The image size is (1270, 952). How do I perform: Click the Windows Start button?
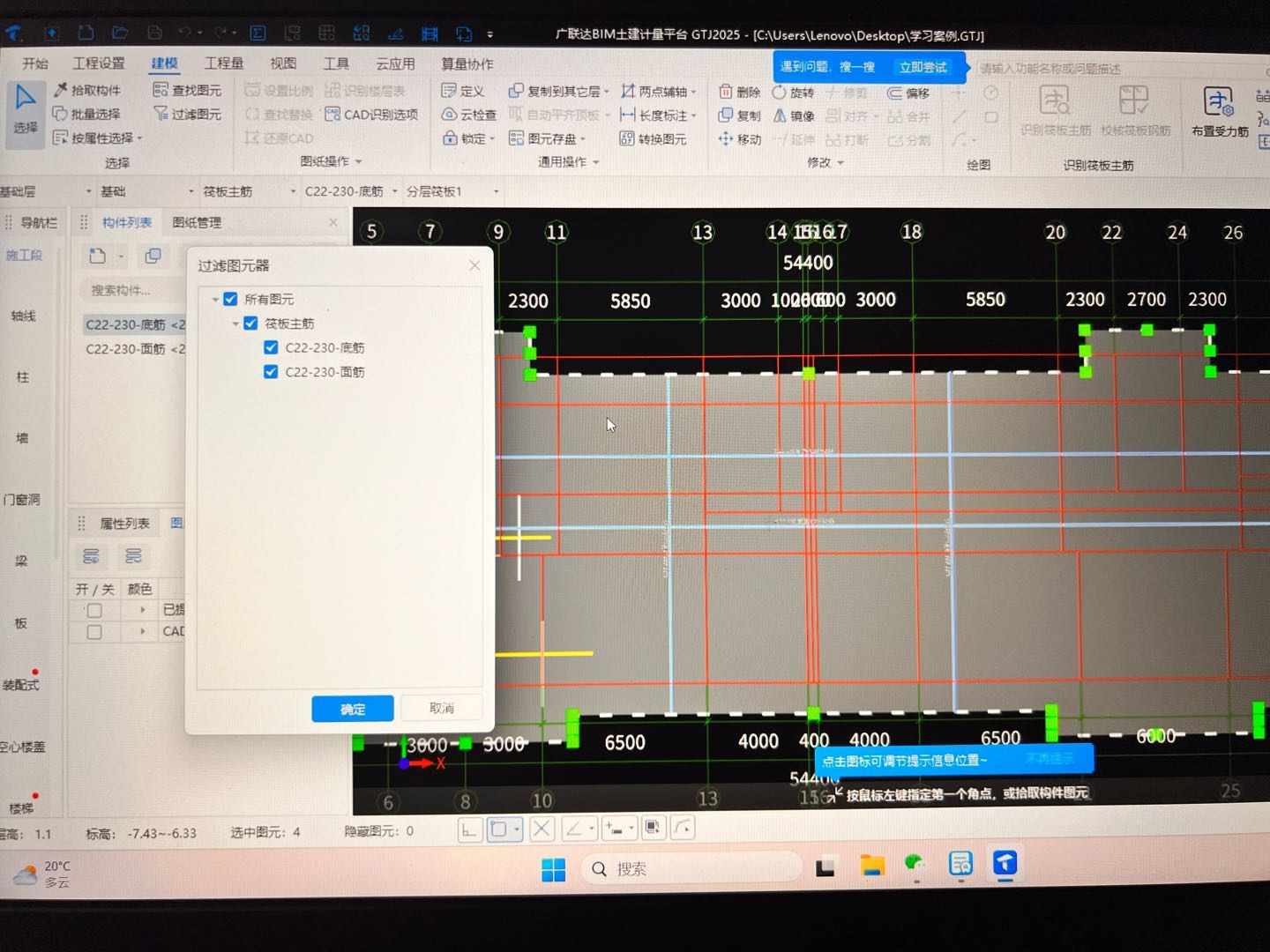click(553, 870)
